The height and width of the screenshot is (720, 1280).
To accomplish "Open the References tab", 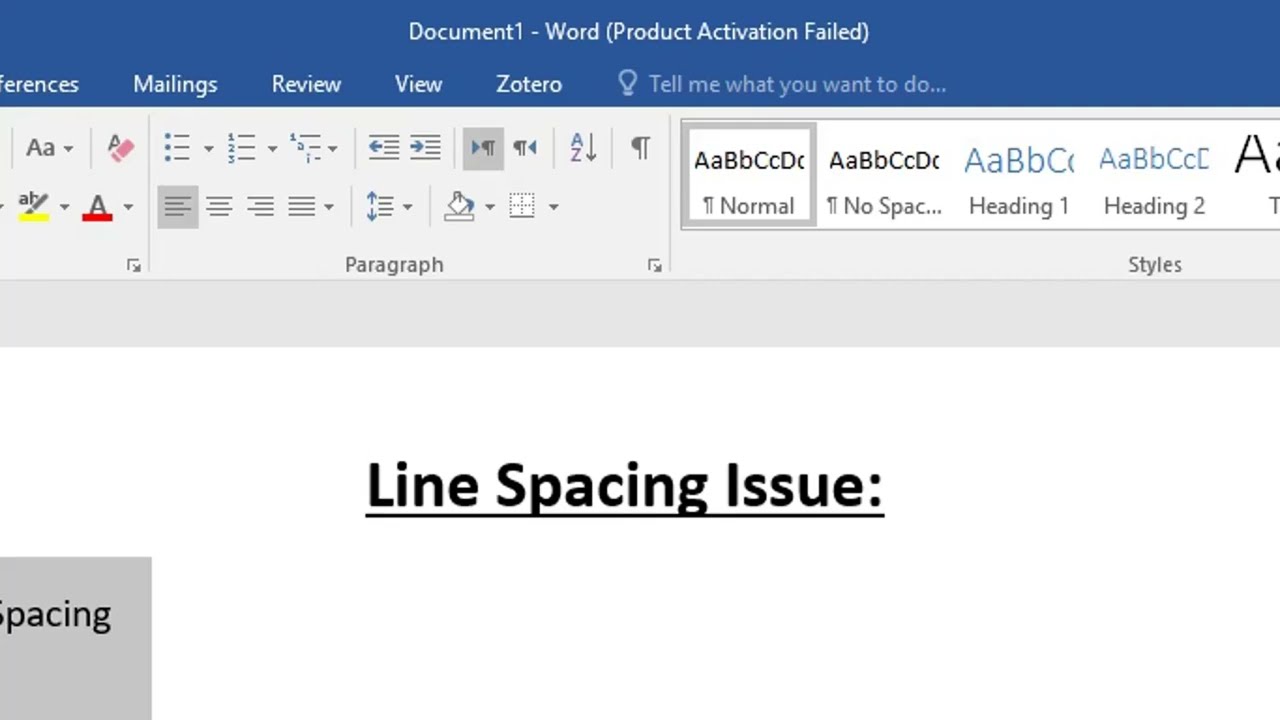I will tap(39, 84).
